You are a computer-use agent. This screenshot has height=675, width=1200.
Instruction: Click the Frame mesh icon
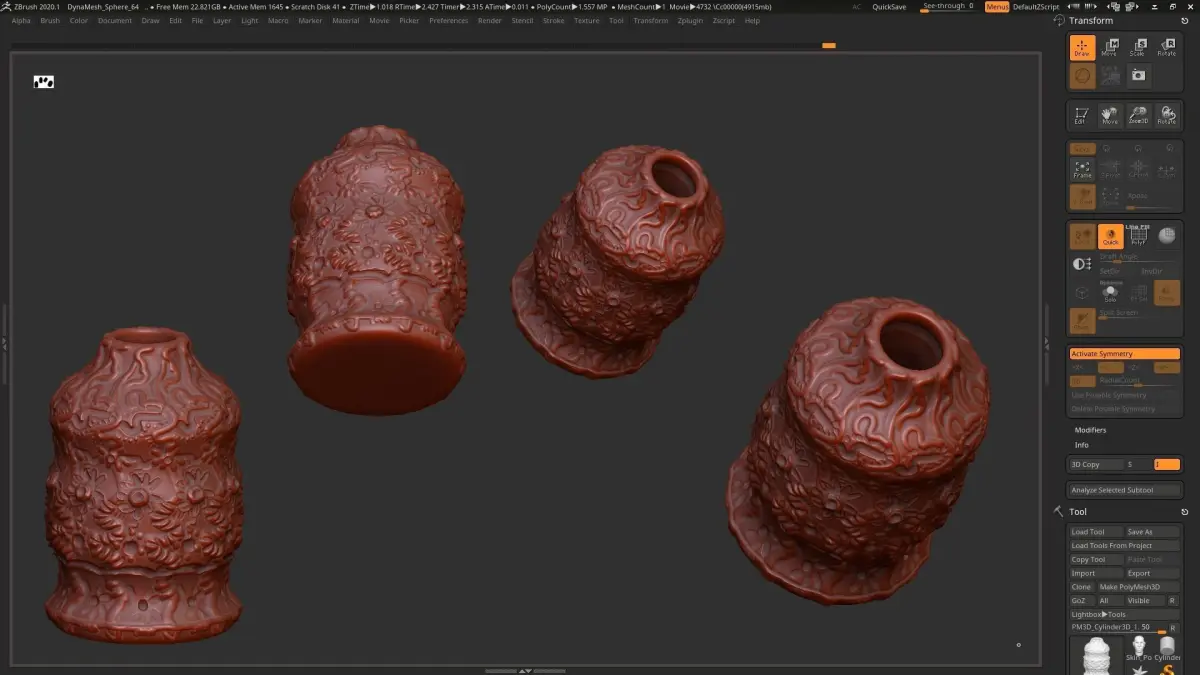(1082, 169)
